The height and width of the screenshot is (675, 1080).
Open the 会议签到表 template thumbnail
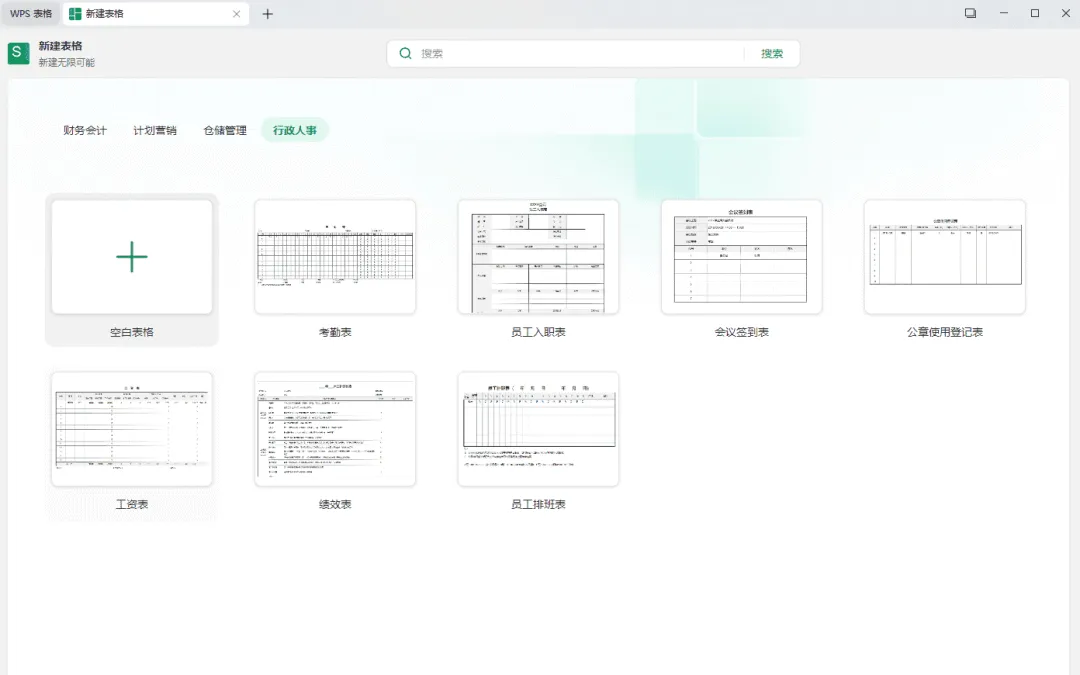tap(741, 257)
